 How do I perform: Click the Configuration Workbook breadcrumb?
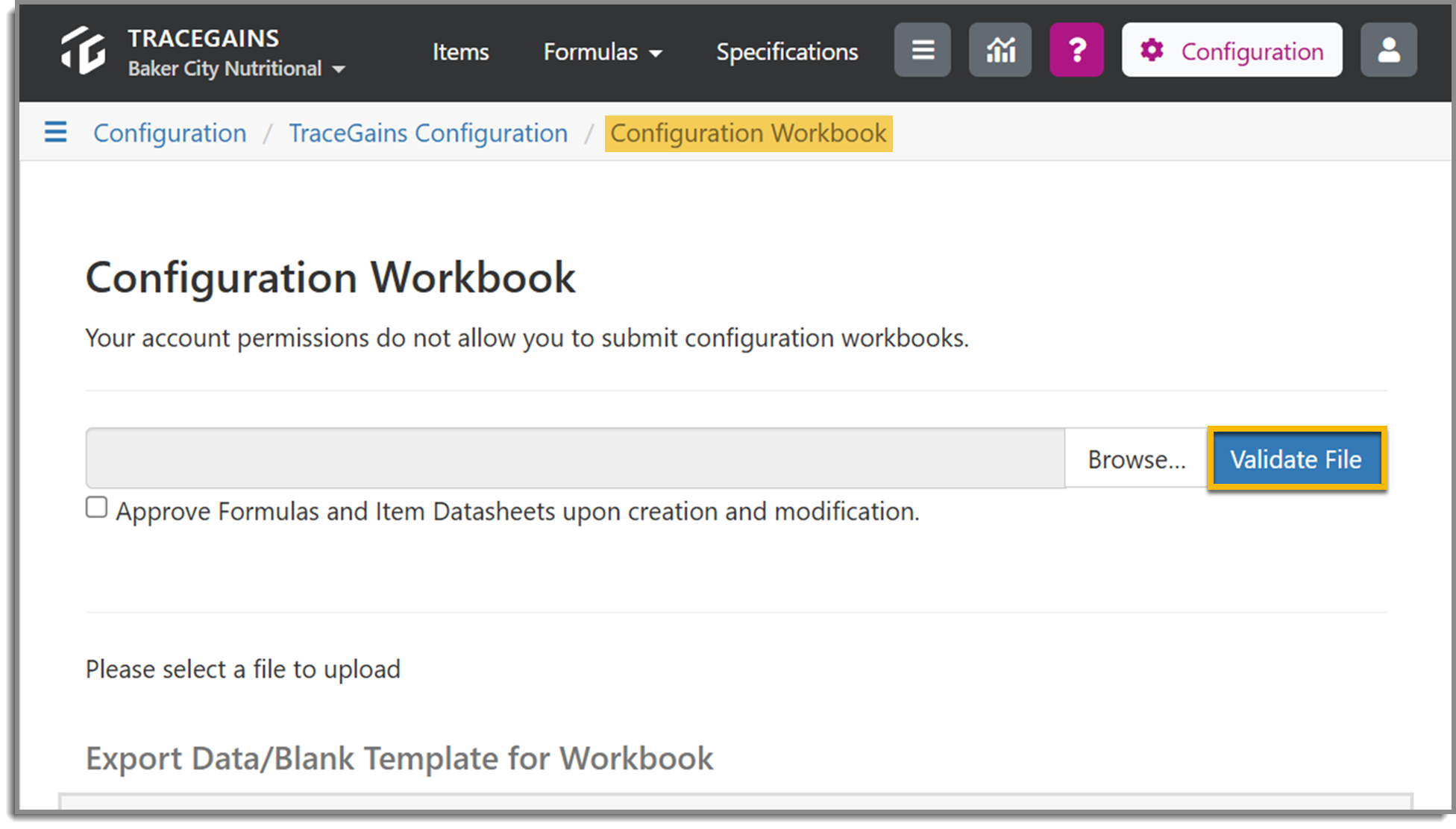pyautogui.click(x=748, y=133)
